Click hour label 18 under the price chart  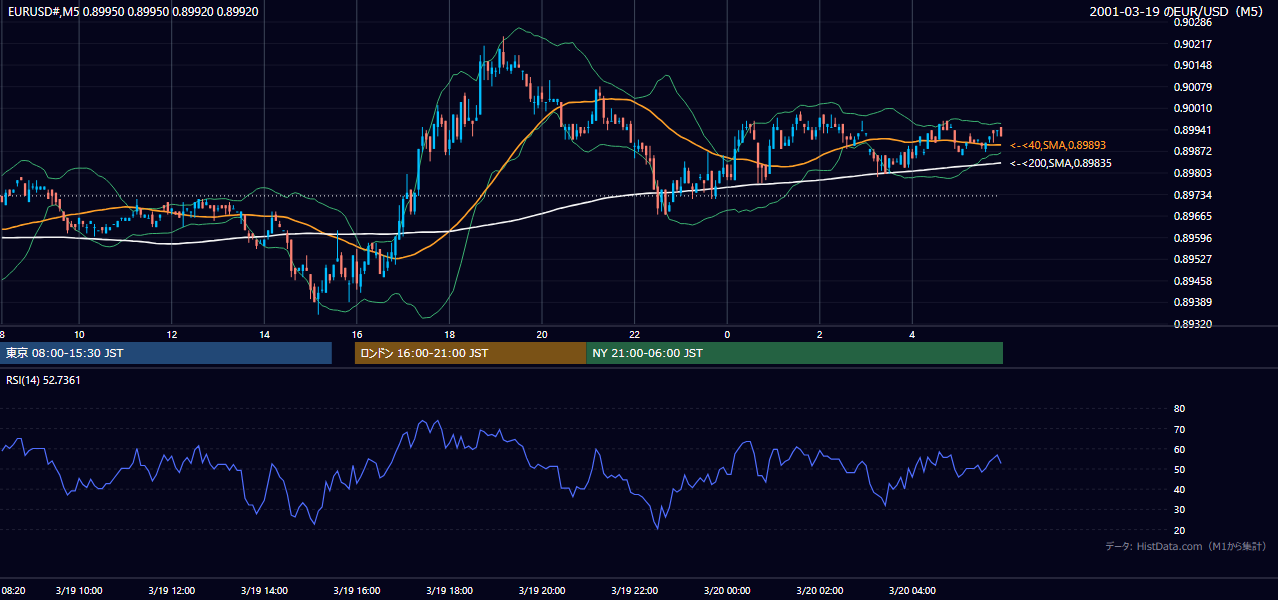tap(449, 334)
